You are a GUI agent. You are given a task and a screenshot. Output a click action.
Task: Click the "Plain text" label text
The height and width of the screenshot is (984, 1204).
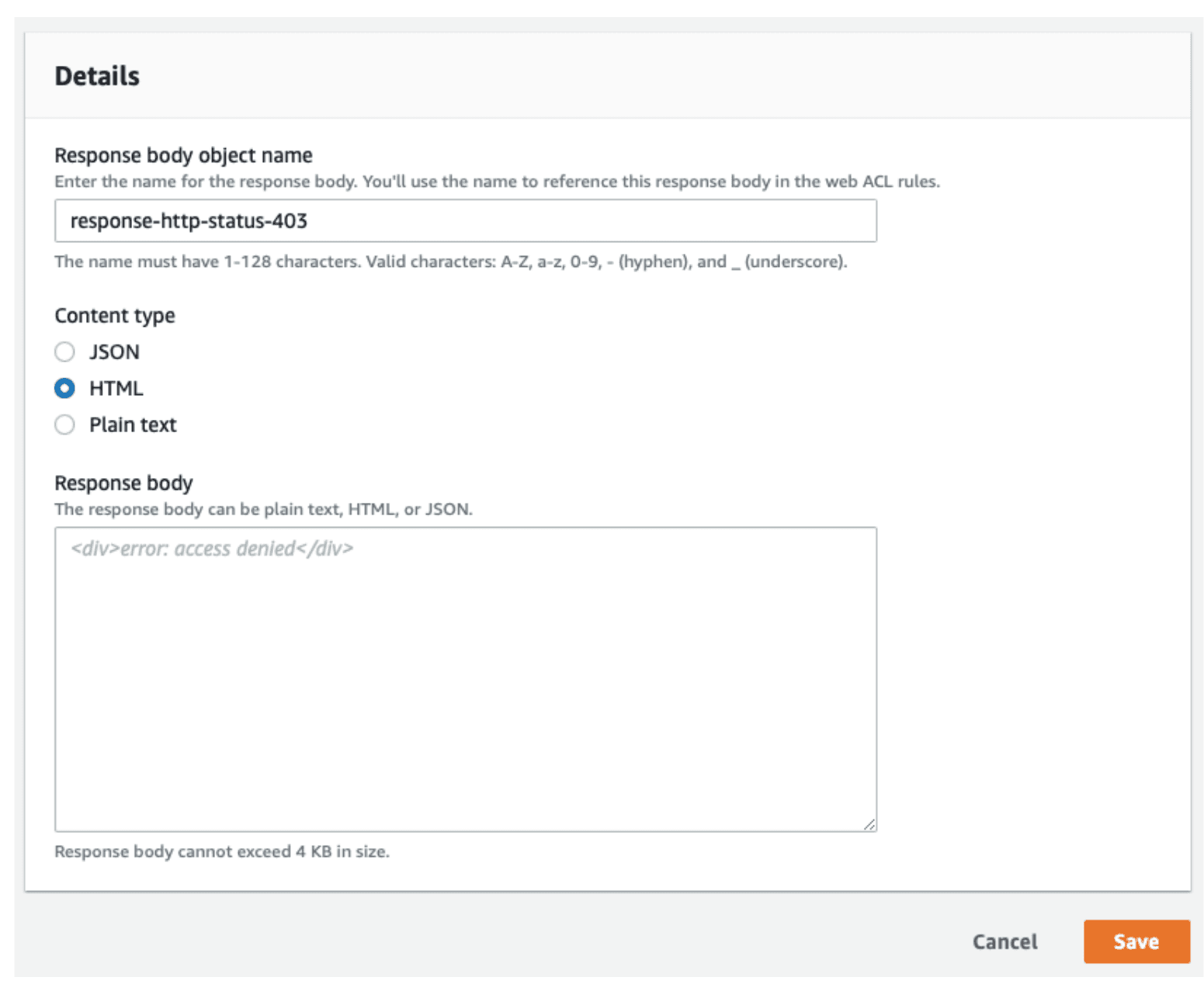(133, 424)
